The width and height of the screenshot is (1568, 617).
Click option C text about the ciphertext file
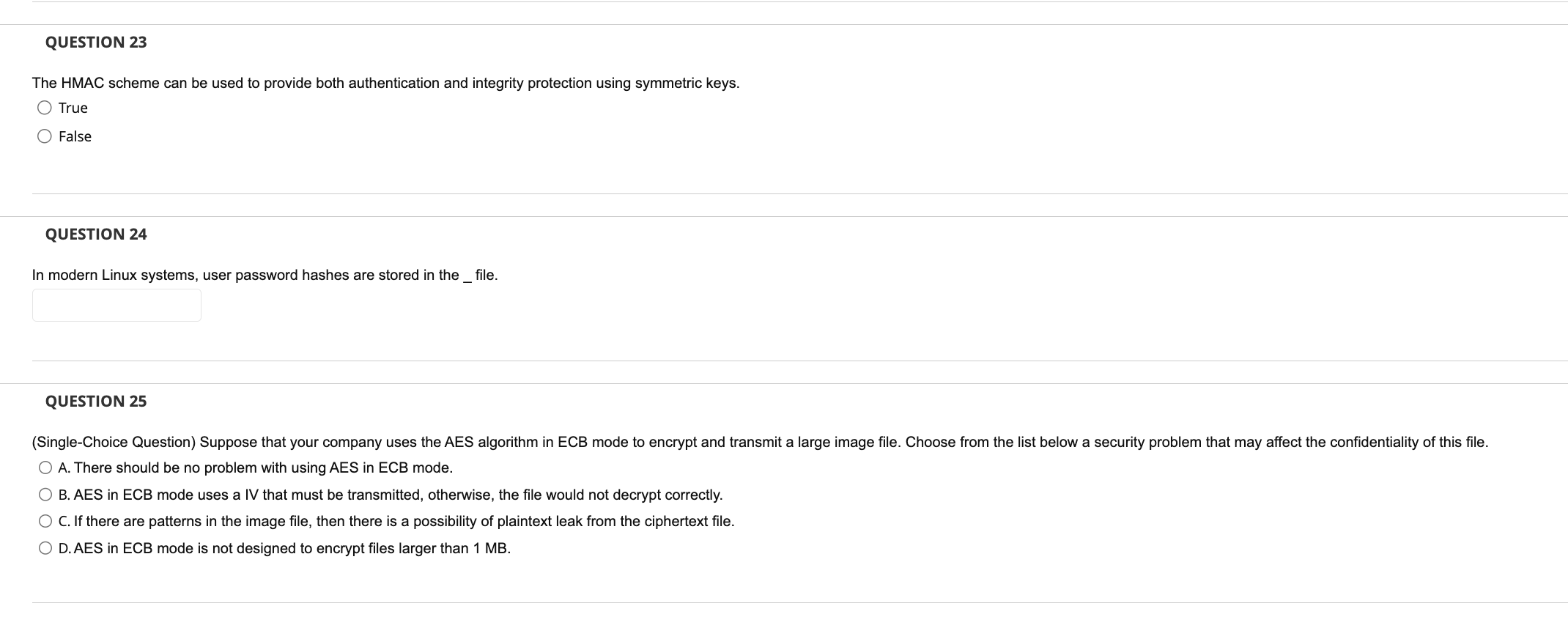396,520
